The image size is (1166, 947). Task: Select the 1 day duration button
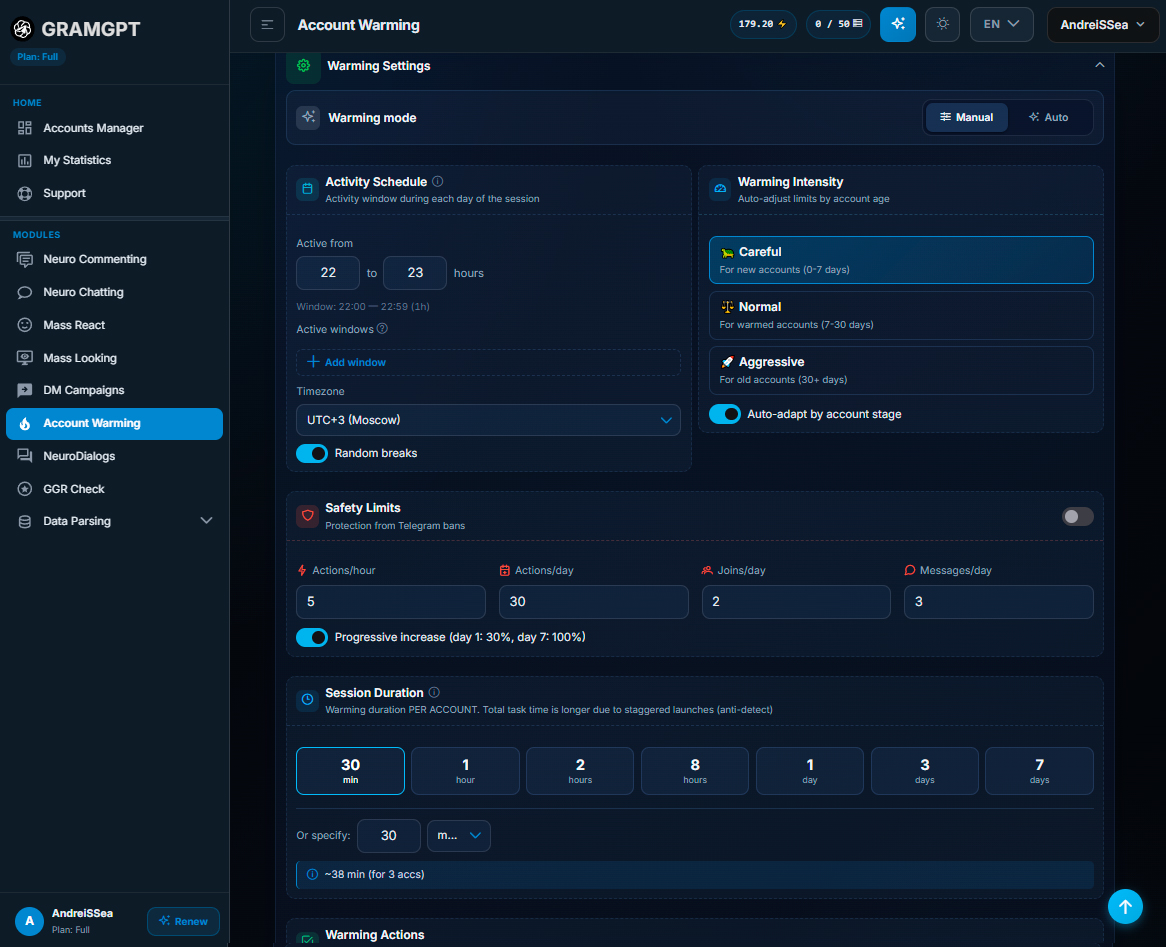[x=810, y=771]
